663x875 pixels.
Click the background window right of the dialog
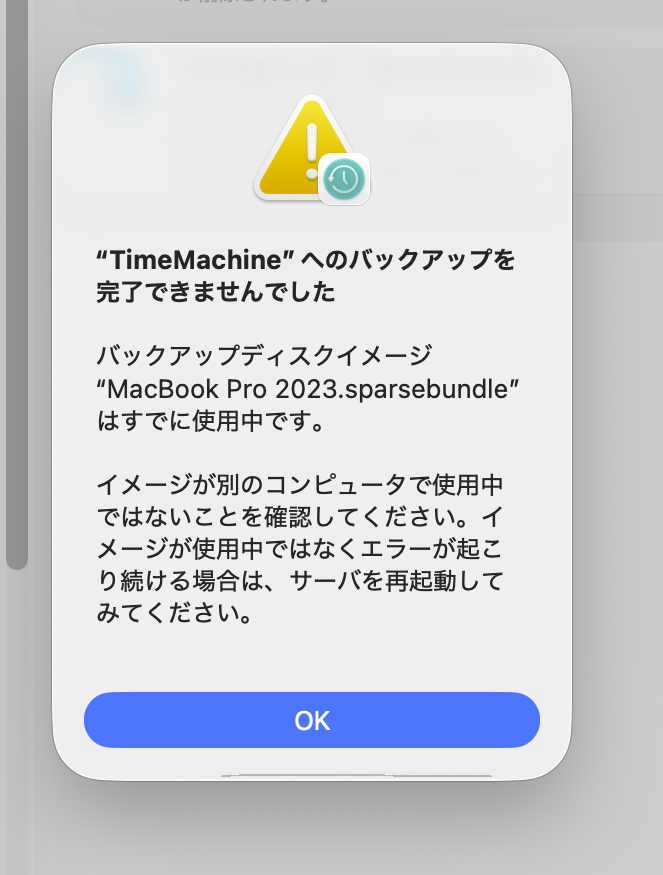click(620, 450)
